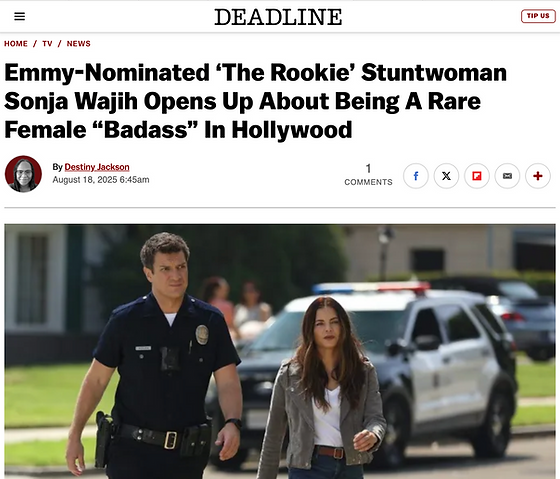Share article on X

pos(446,176)
